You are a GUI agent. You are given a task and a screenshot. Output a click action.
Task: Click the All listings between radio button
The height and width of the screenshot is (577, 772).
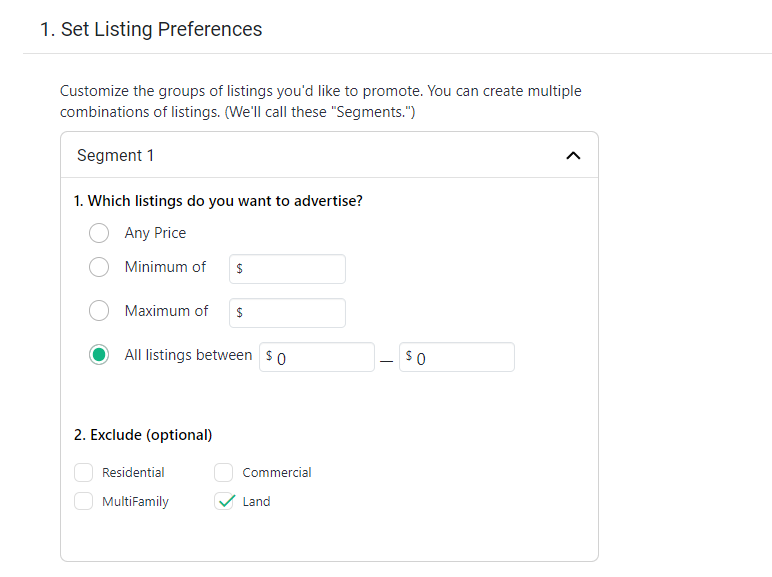[x=99, y=354]
